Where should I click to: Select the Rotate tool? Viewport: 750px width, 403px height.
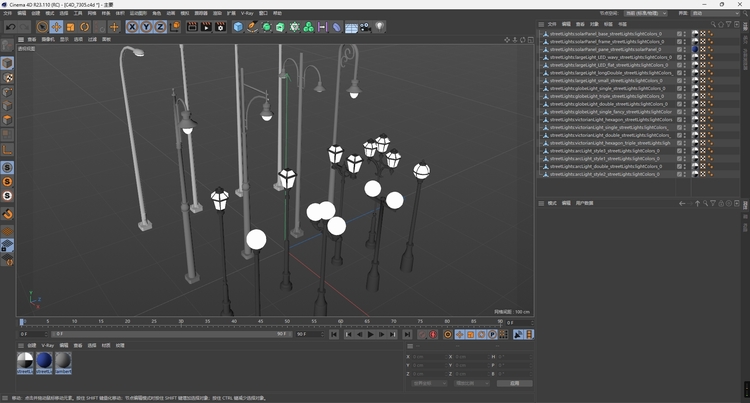click(84, 27)
